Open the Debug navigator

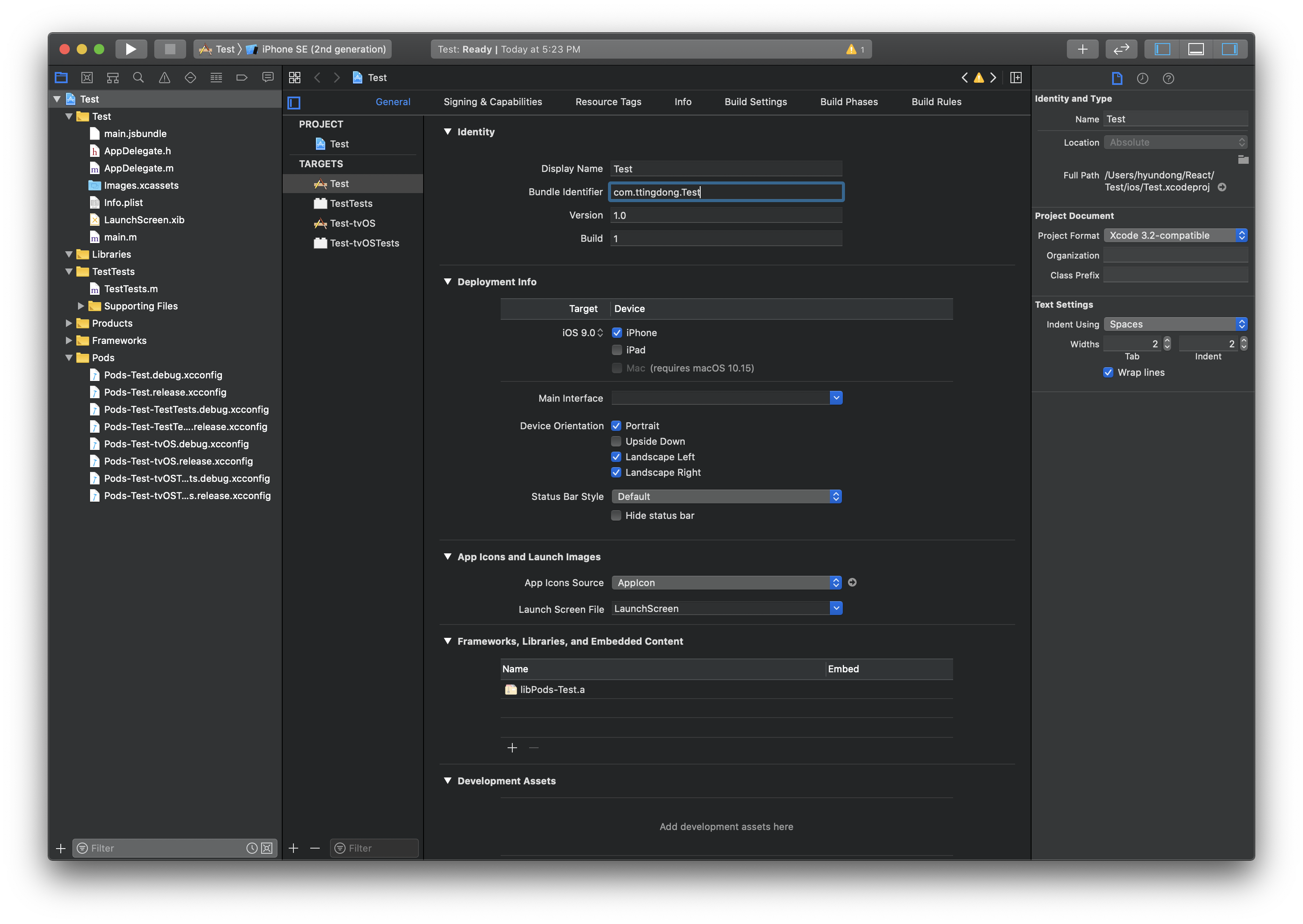coord(216,78)
